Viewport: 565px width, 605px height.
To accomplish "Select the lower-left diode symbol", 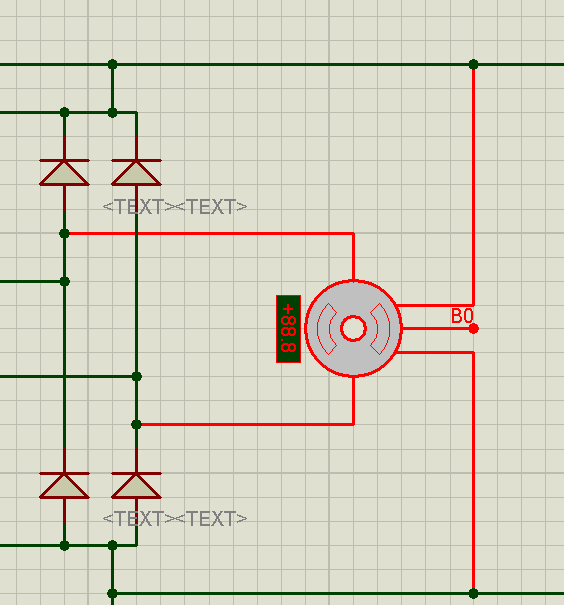I will click(64, 485).
